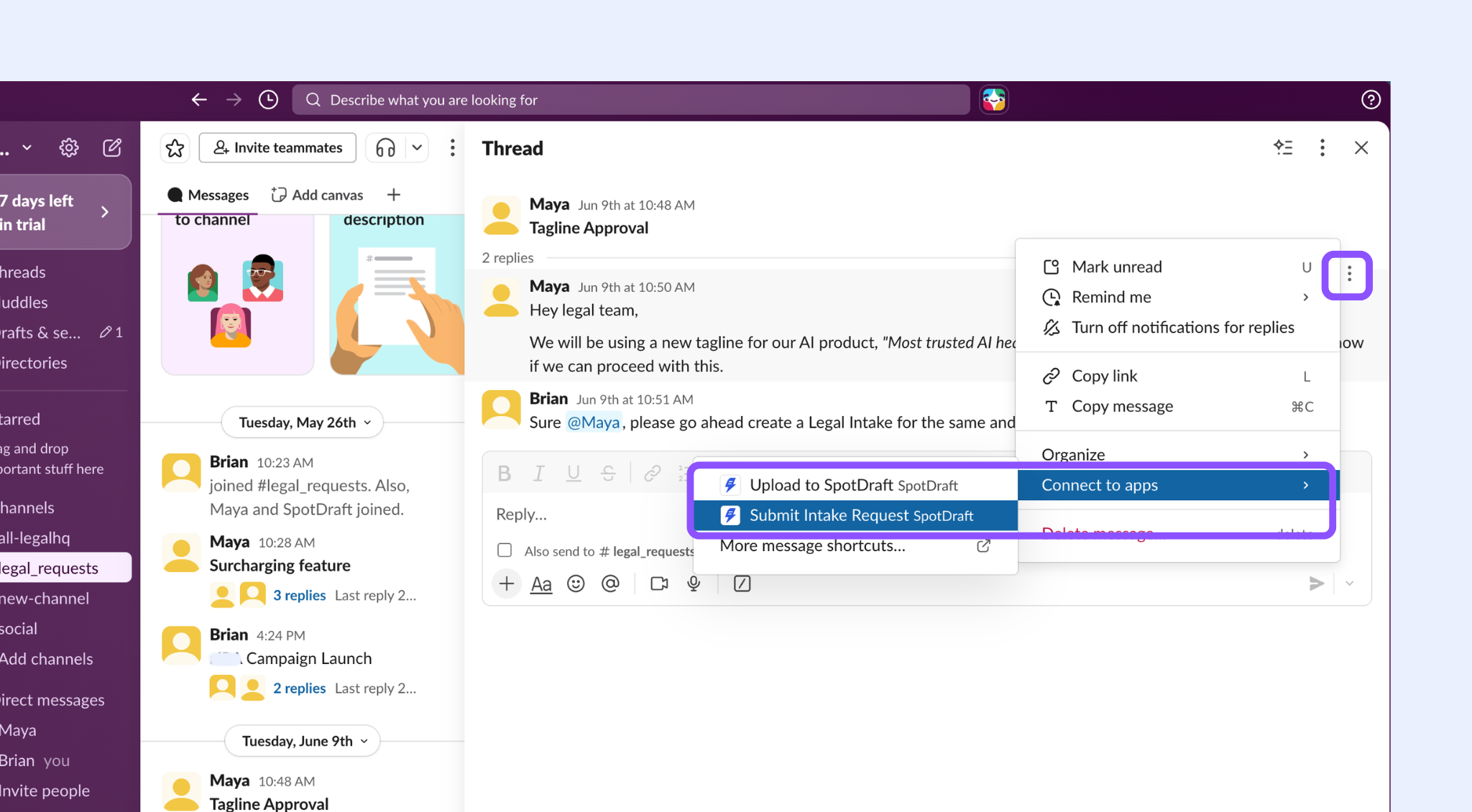Screen dimensions: 1472x812
Task: Compose a new message
Action: tap(112, 148)
